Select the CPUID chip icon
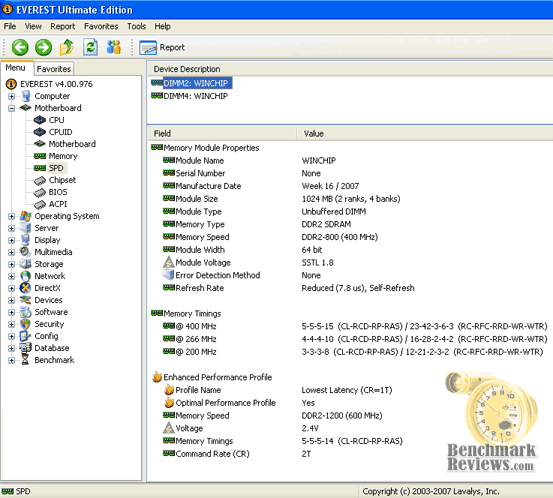Viewport: 553px width, 498px height. click(40, 132)
